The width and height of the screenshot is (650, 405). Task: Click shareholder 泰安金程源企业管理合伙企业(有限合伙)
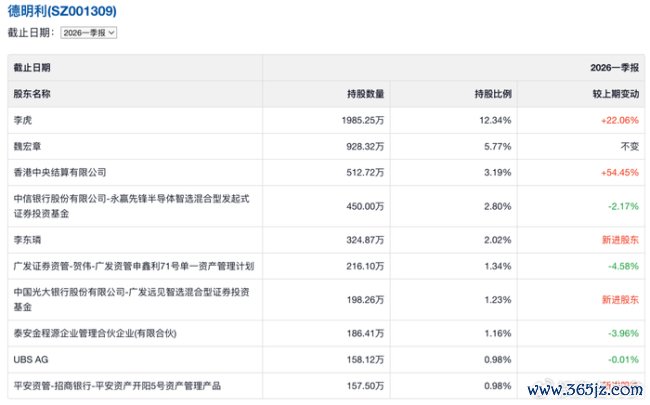click(95, 333)
